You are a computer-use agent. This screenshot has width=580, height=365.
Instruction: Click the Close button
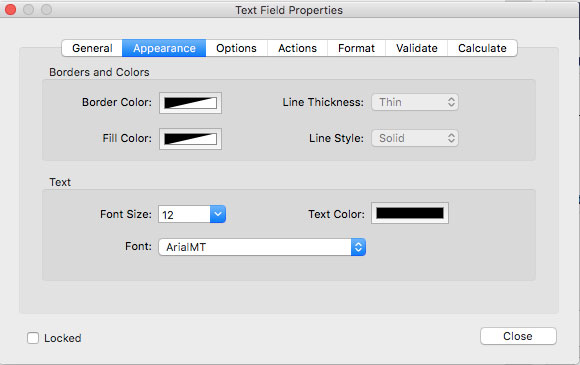pos(518,336)
